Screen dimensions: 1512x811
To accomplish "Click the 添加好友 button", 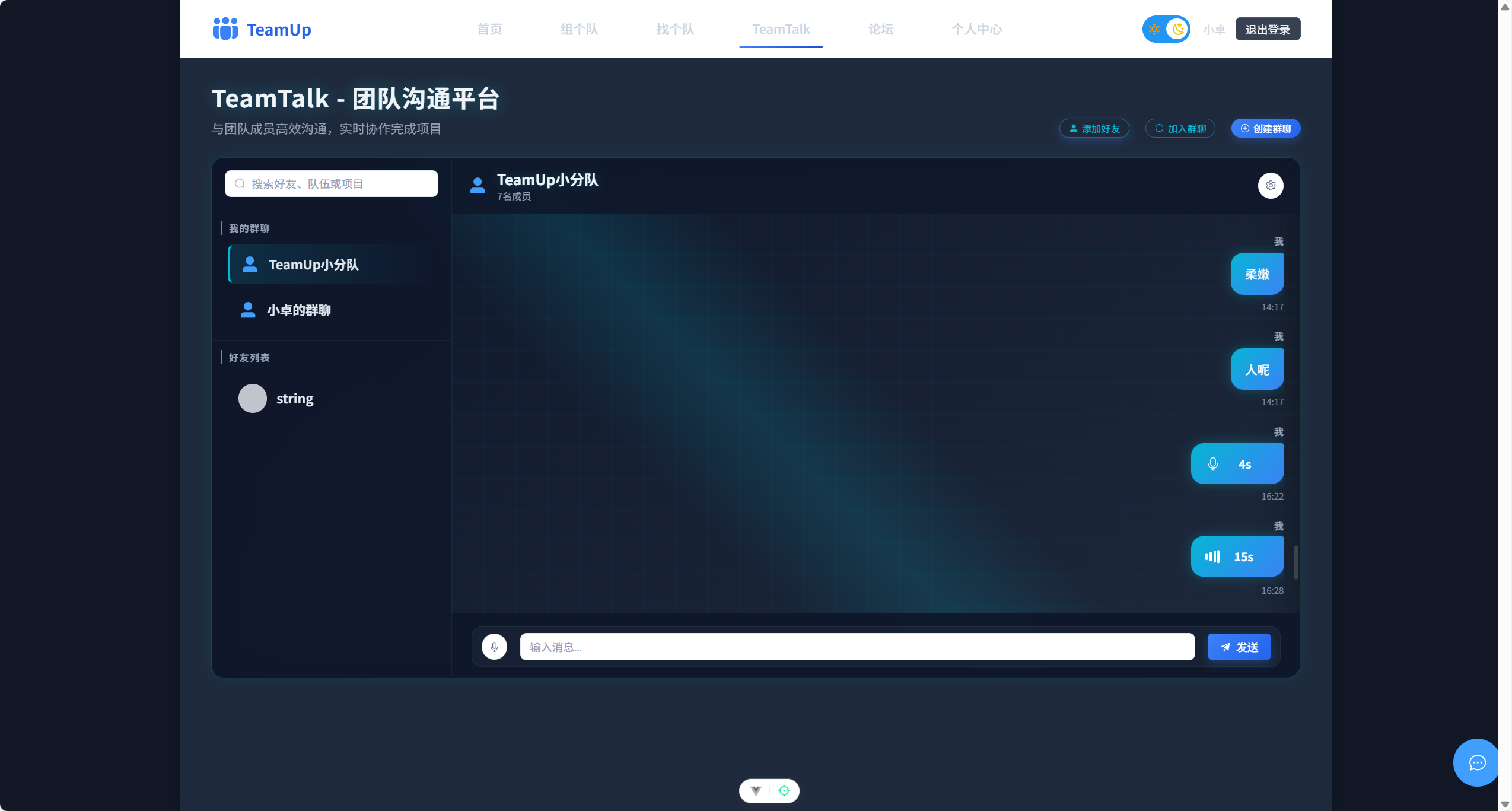I will [x=1093, y=128].
